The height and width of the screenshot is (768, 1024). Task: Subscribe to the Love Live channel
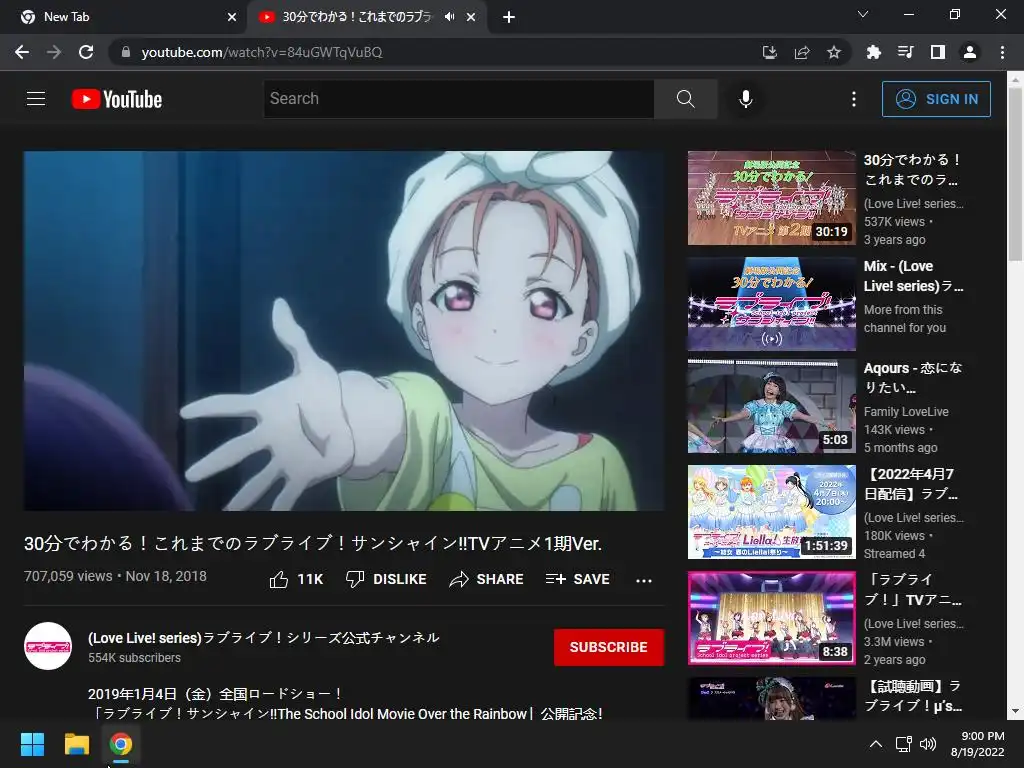point(609,647)
